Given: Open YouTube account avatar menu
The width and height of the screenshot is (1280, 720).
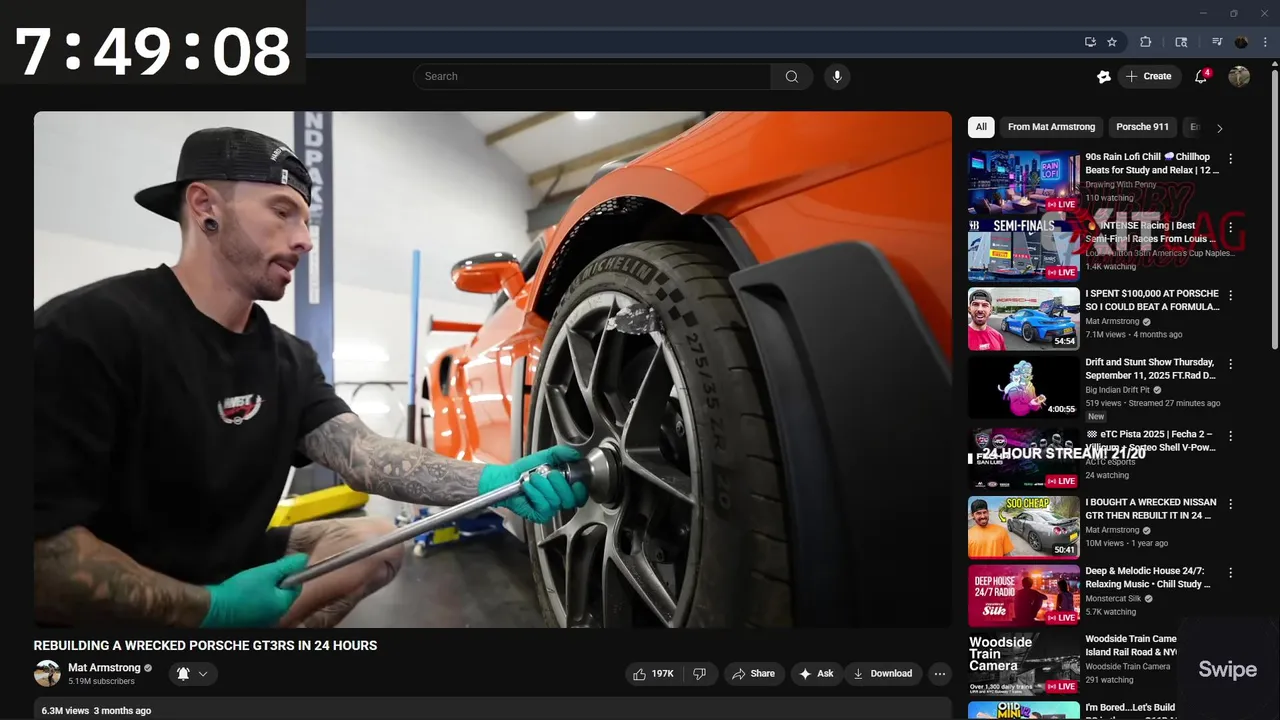Looking at the screenshot, I should (1239, 76).
